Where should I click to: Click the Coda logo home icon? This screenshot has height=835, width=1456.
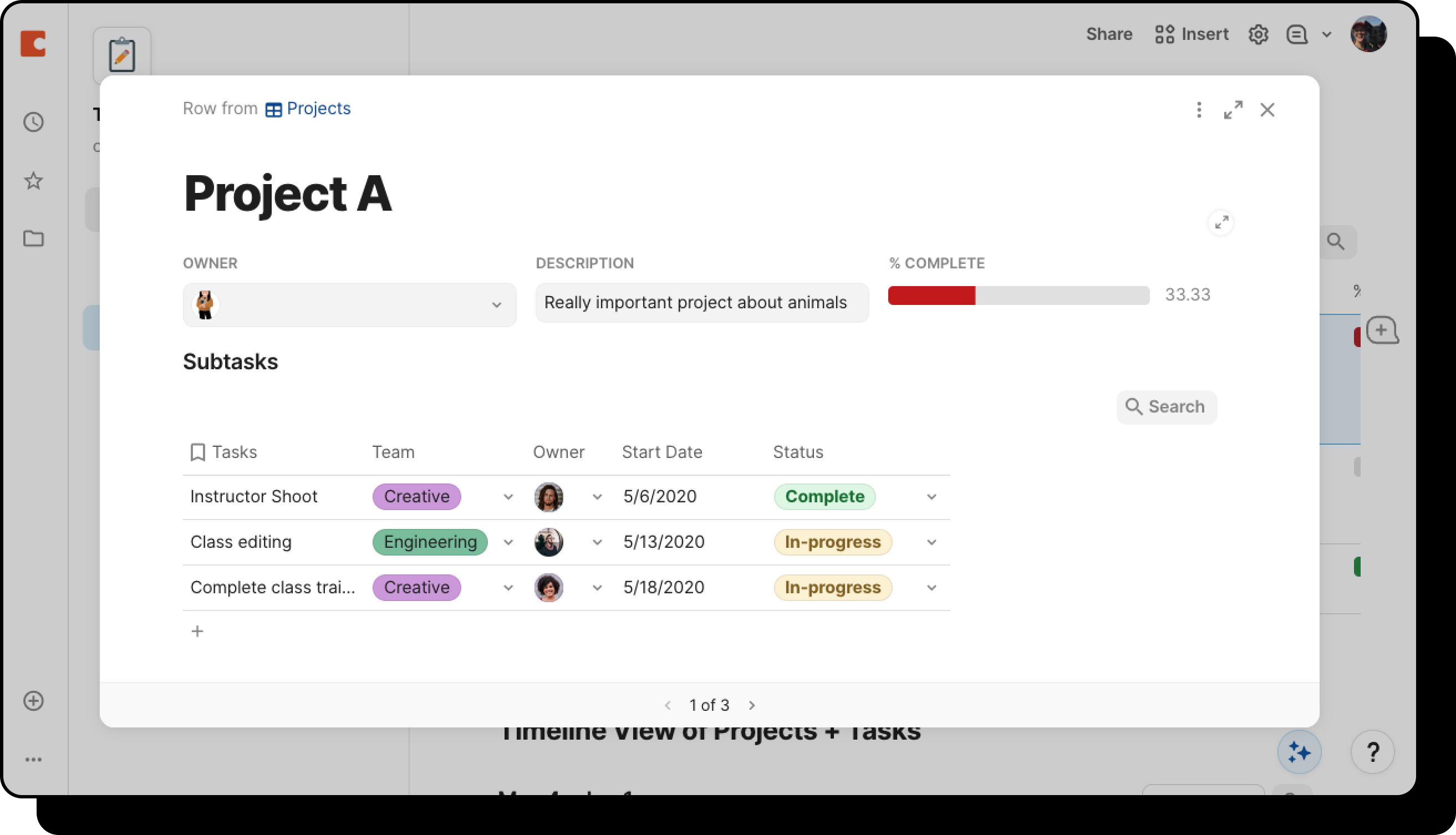click(33, 44)
